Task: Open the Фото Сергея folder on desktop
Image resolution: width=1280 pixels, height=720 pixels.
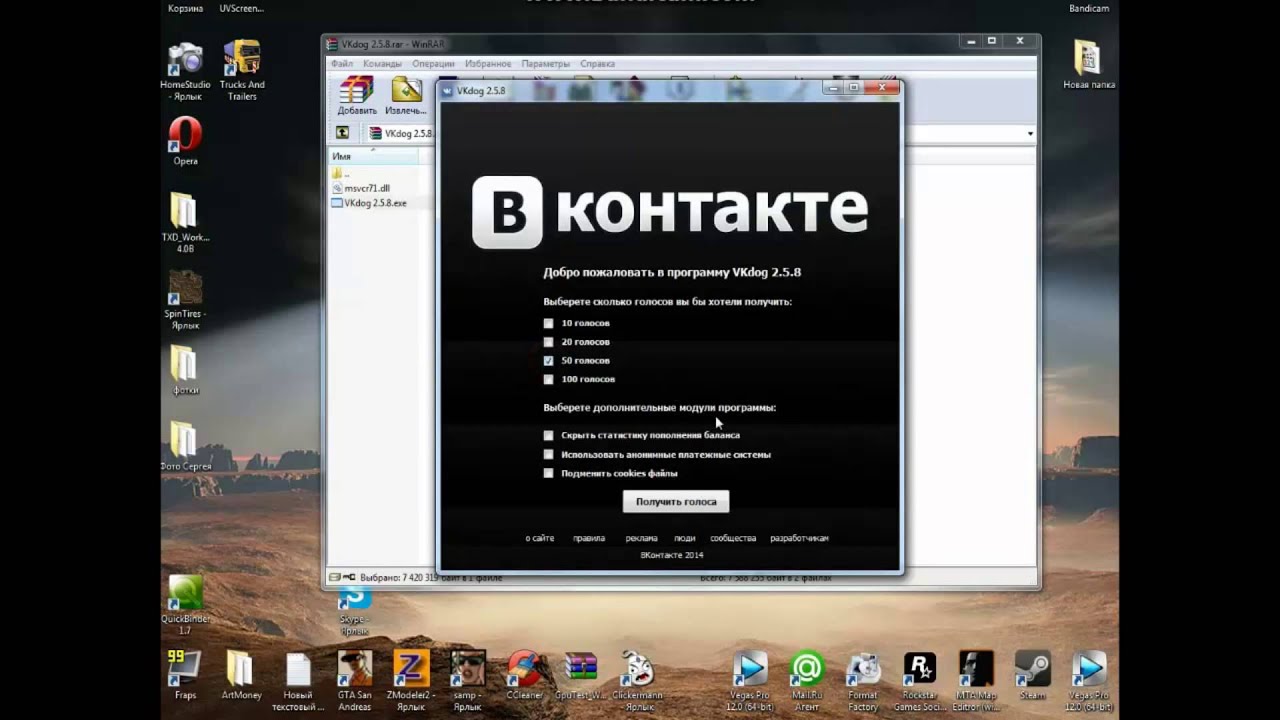Action: (185, 446)
